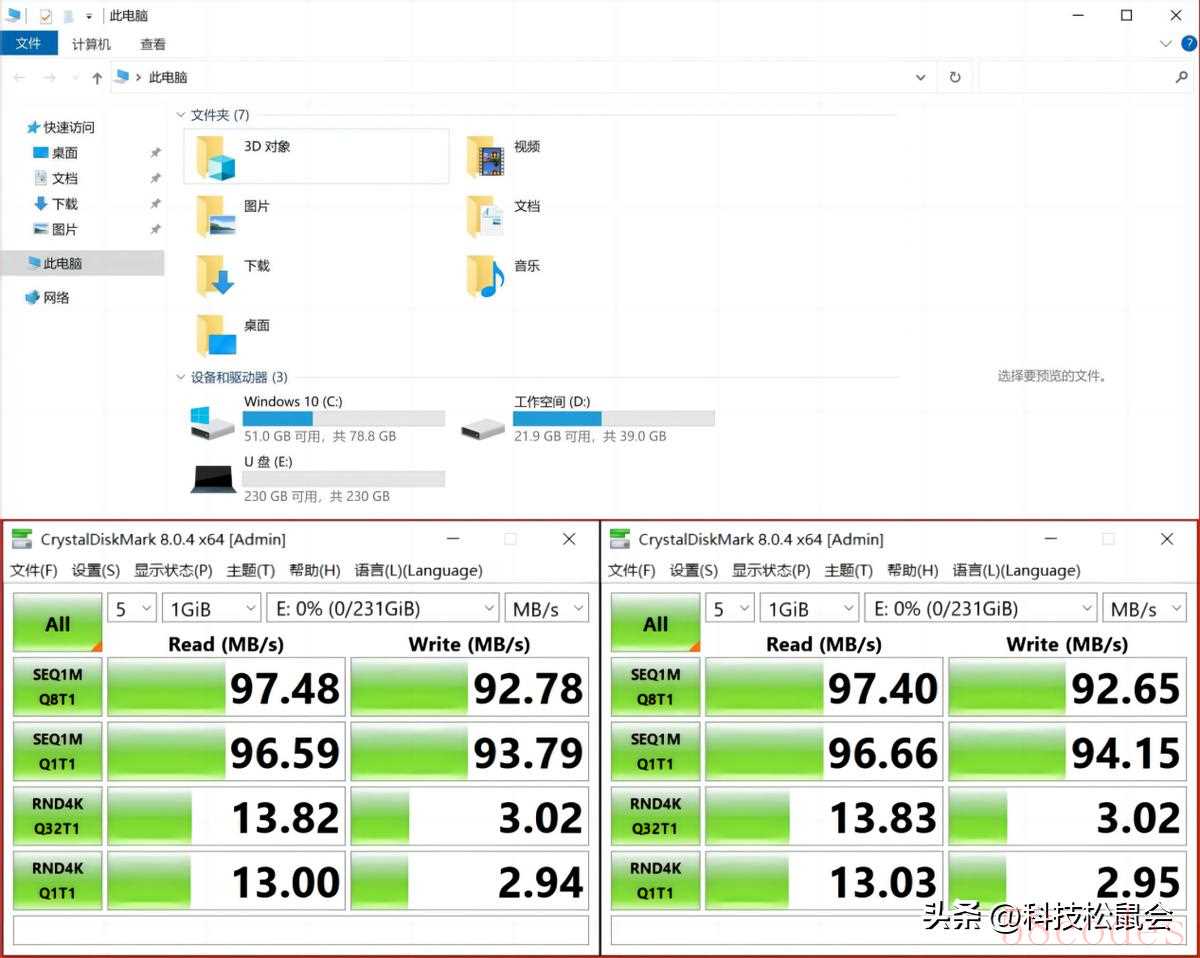Viewport: 1200px width, 958px height.
Task: Open the 文档 folder in main pane
Action: [x=503, y=215]
